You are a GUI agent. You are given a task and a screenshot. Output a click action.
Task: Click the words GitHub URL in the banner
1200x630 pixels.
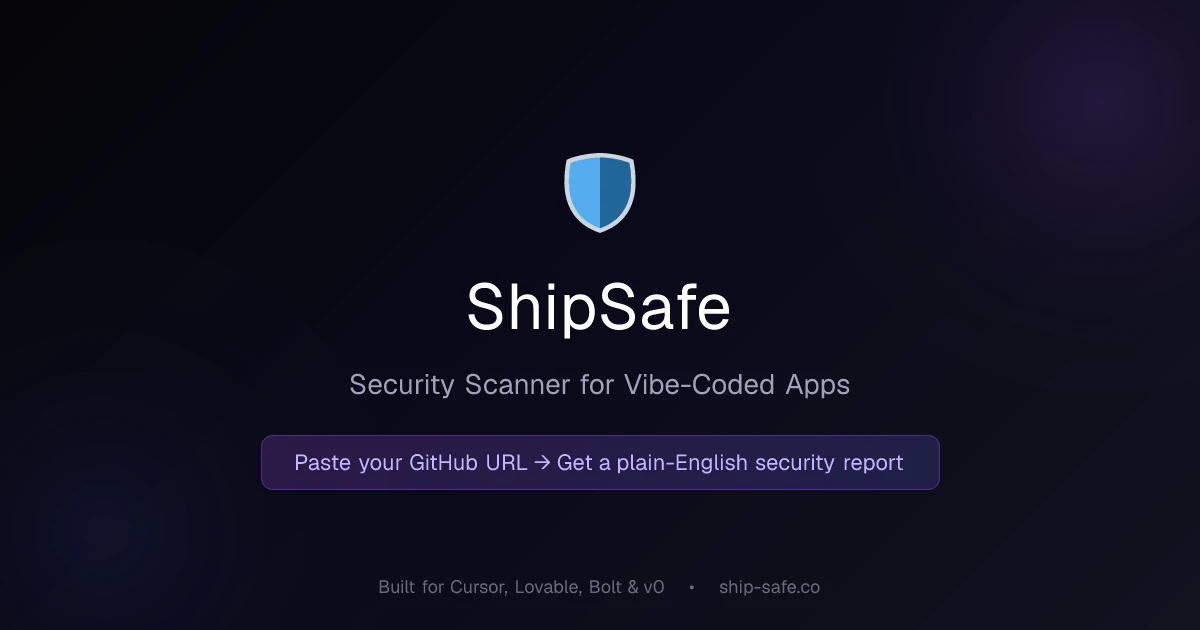click(x=468, y=463)
